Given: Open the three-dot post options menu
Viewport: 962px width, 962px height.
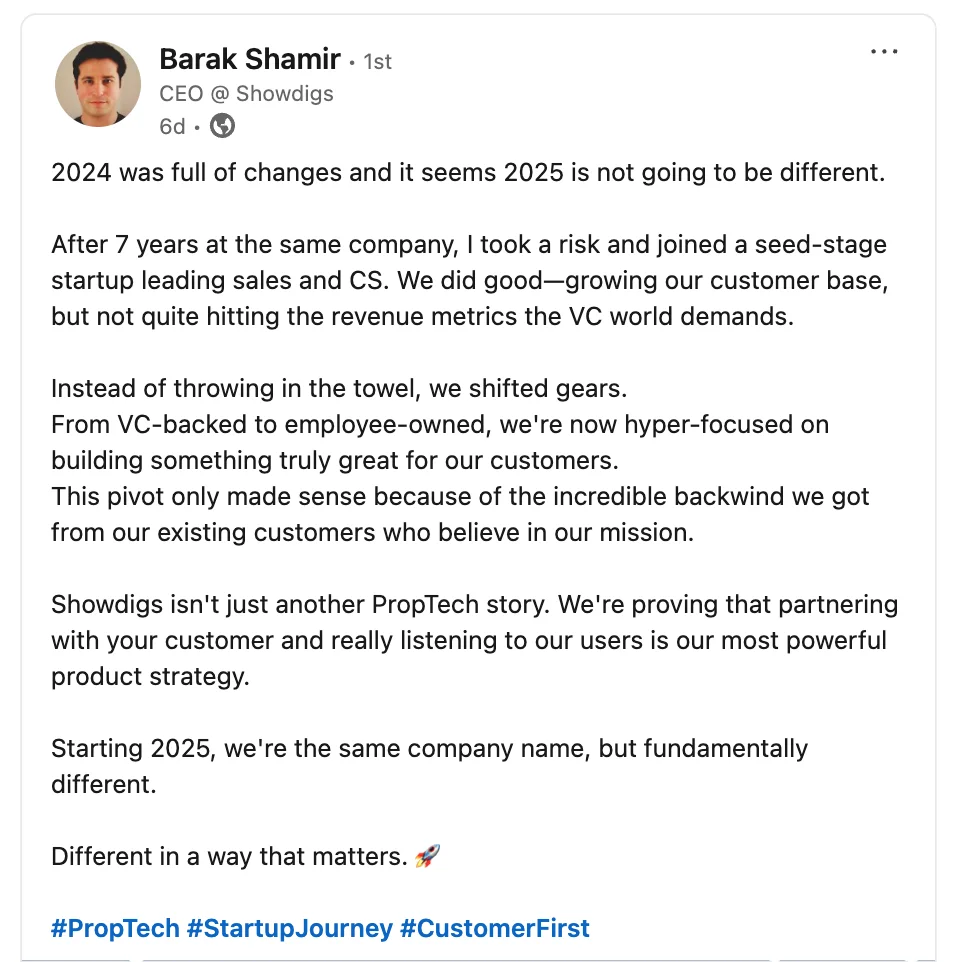Looking at the screenshot, I should 884,53.
